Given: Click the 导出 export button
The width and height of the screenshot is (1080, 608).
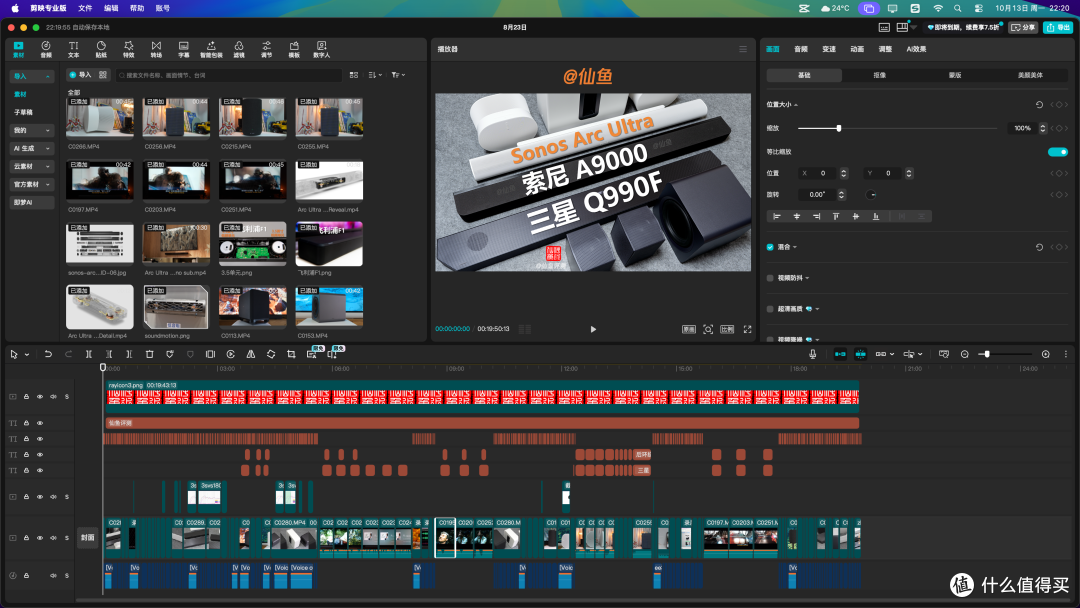Looking at the screenshot, I should coord(1058,28).
